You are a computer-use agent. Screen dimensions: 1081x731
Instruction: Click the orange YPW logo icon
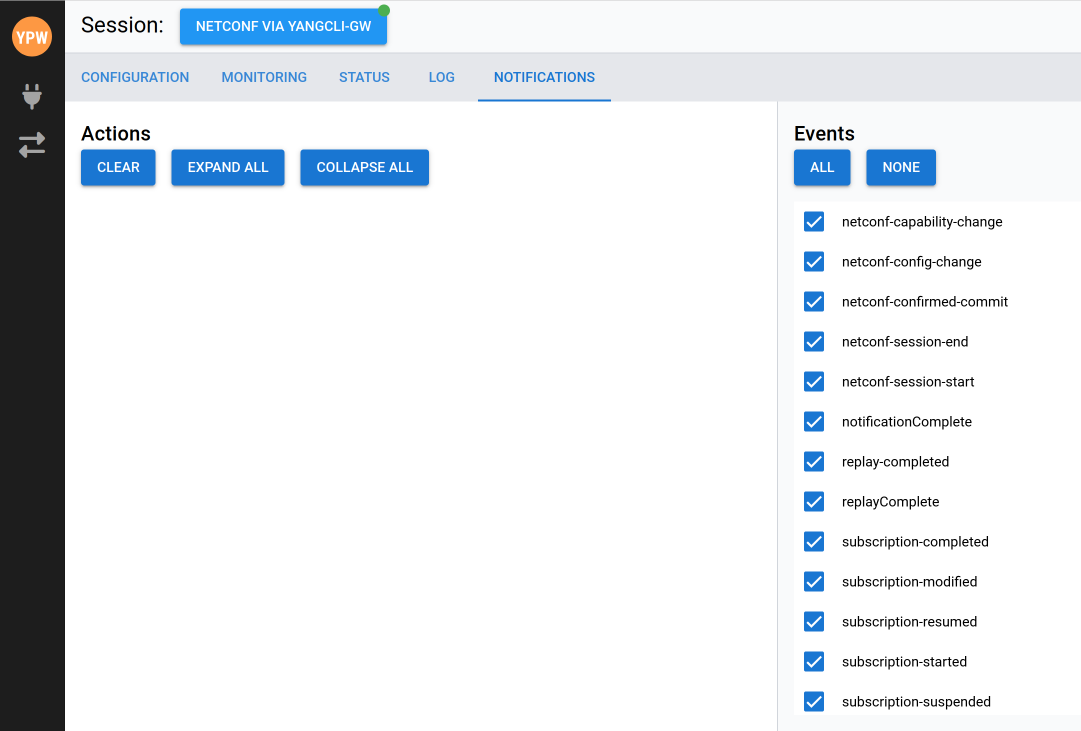click(x=32, y=37)
